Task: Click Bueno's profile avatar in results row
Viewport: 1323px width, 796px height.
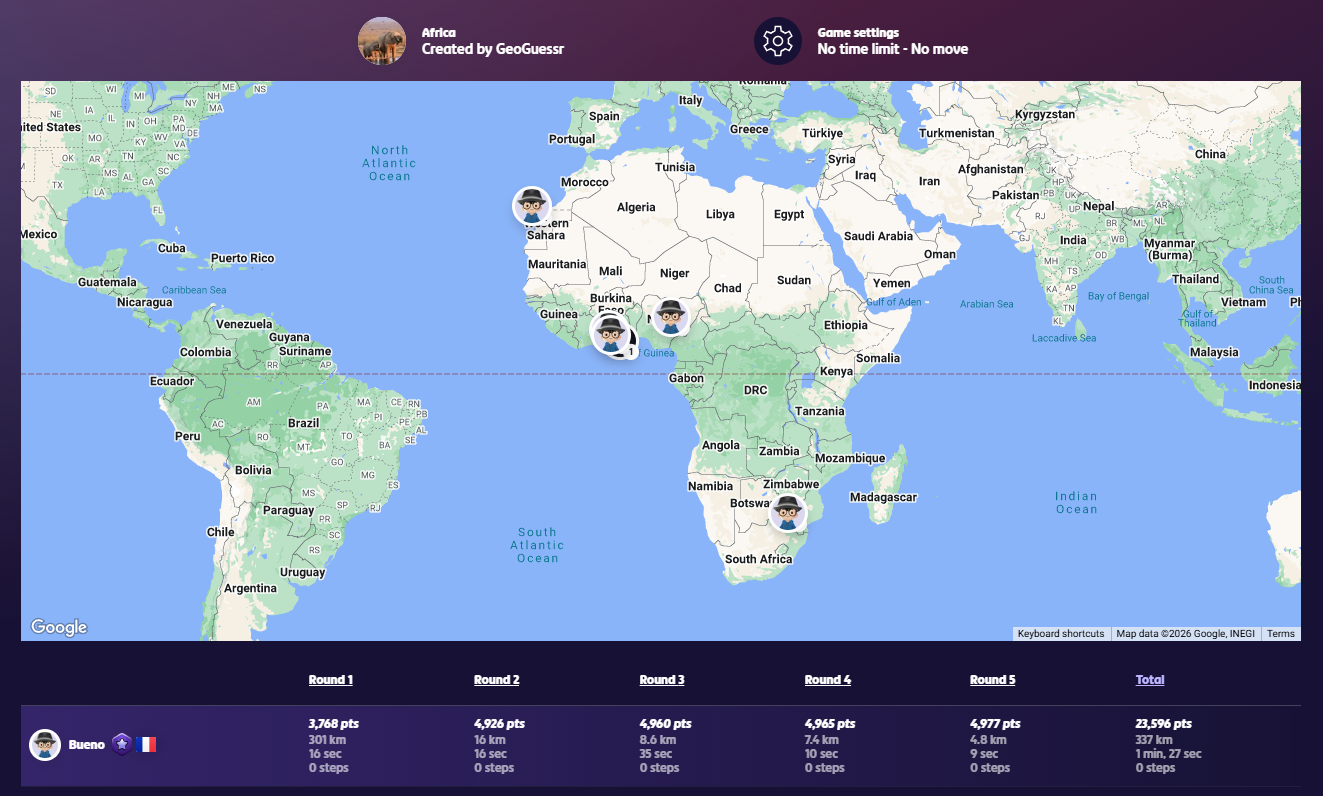Action: click(x=45, y=745)
